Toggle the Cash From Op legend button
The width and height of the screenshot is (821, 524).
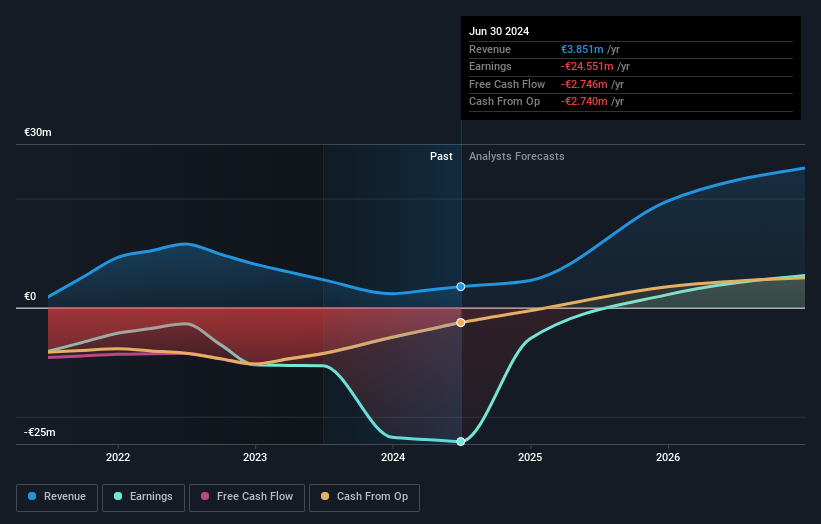364,497
